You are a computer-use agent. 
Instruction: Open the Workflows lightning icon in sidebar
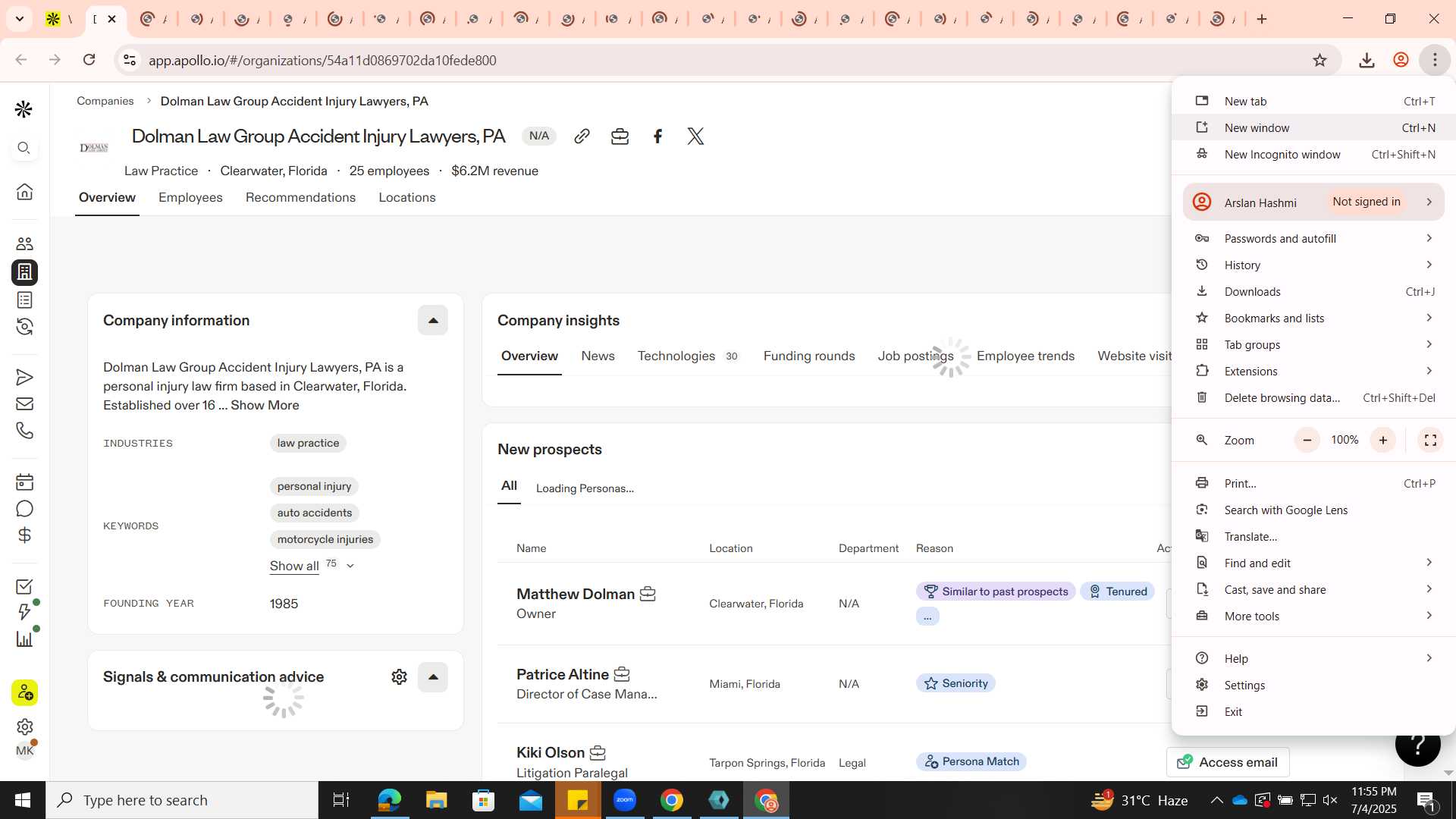click(x=24, y=612)
